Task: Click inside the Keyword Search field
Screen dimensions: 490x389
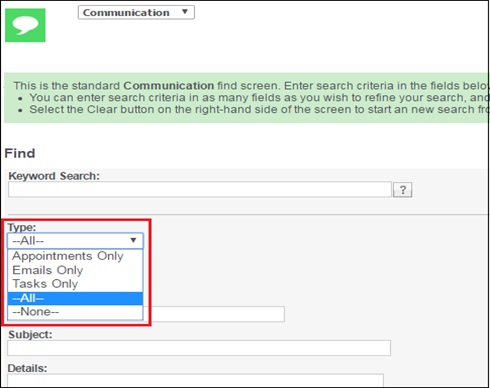Action: pyautogui.click(x=200, y=190)
